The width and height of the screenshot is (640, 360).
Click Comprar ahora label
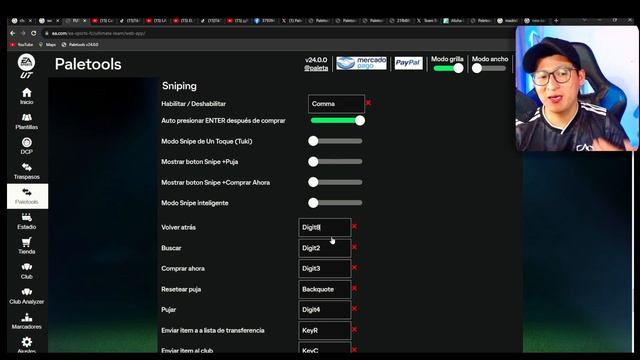pos(183,269)
